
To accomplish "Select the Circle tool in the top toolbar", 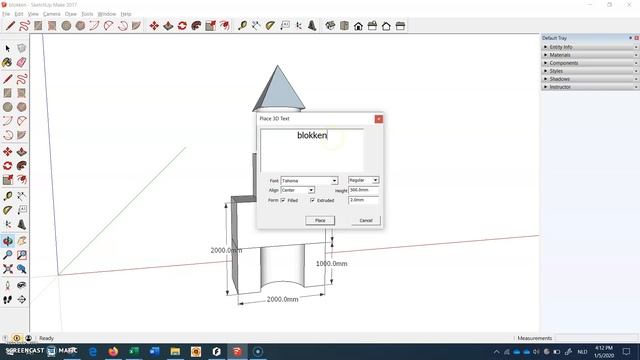I will [66, 26].
